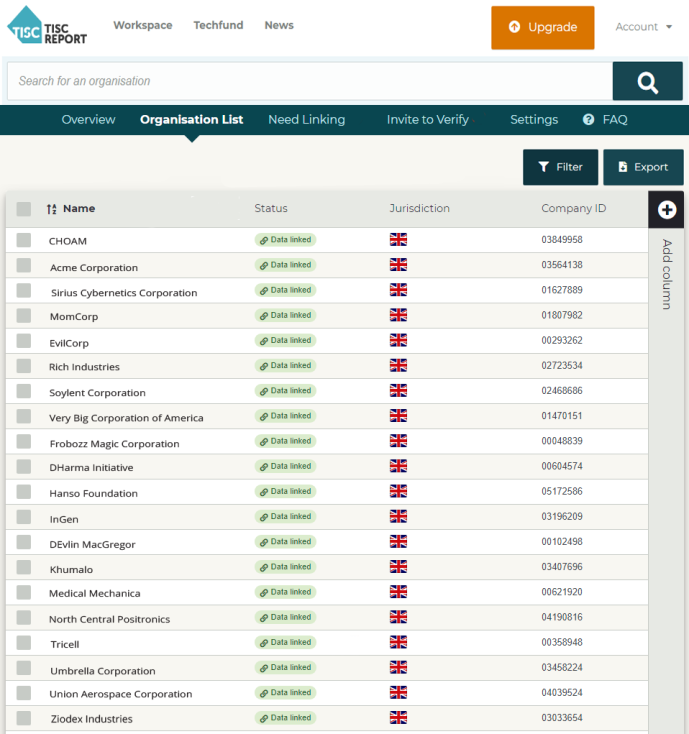The image size is (689, 734).
Task: Click the UK flag in CHOAM row
Action: coord(398,240)
